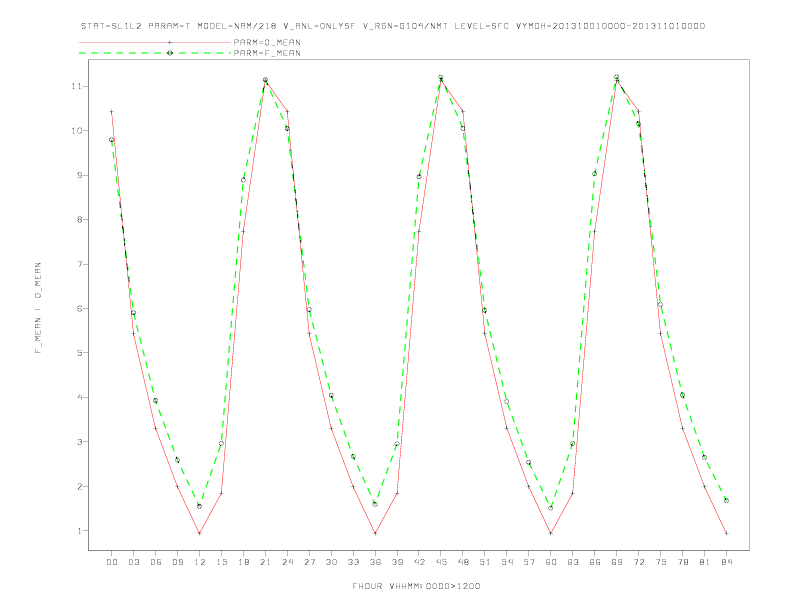Click the red solid legend line sample

[x=155, y=42]
